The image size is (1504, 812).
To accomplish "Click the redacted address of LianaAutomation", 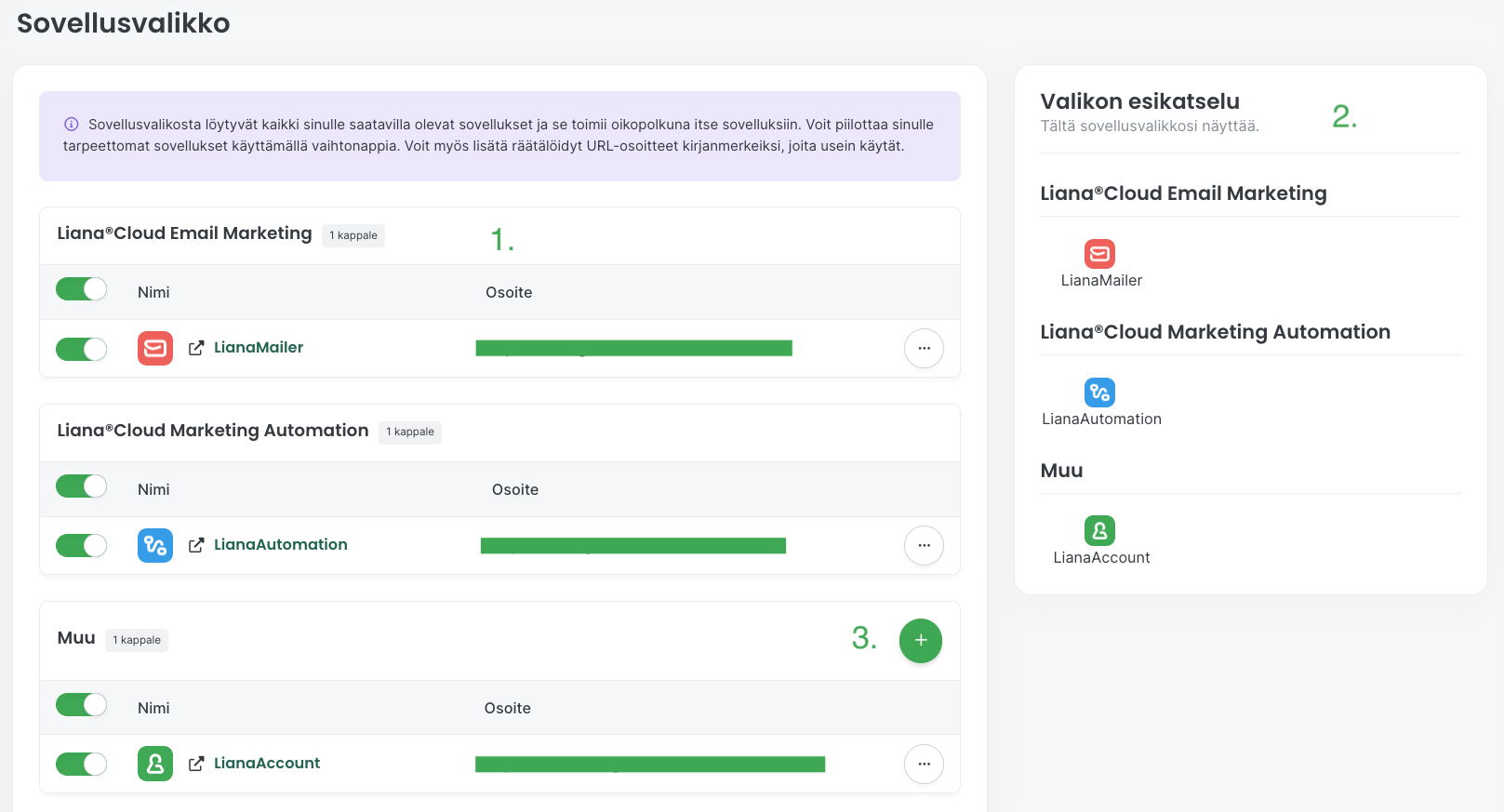I will (x=633, y=545).
